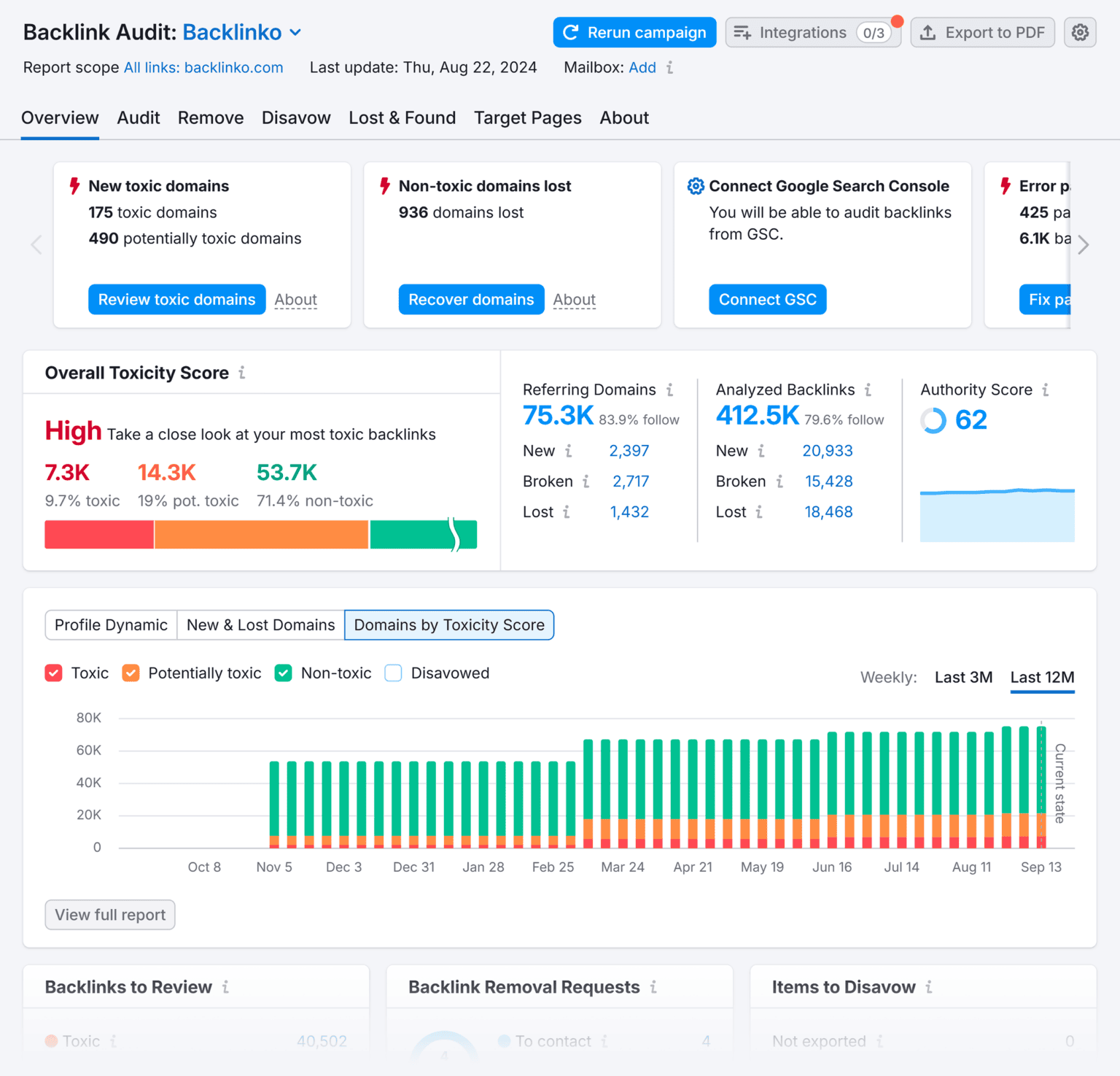Disable the Potentially toxic filter

coord(131,673)
